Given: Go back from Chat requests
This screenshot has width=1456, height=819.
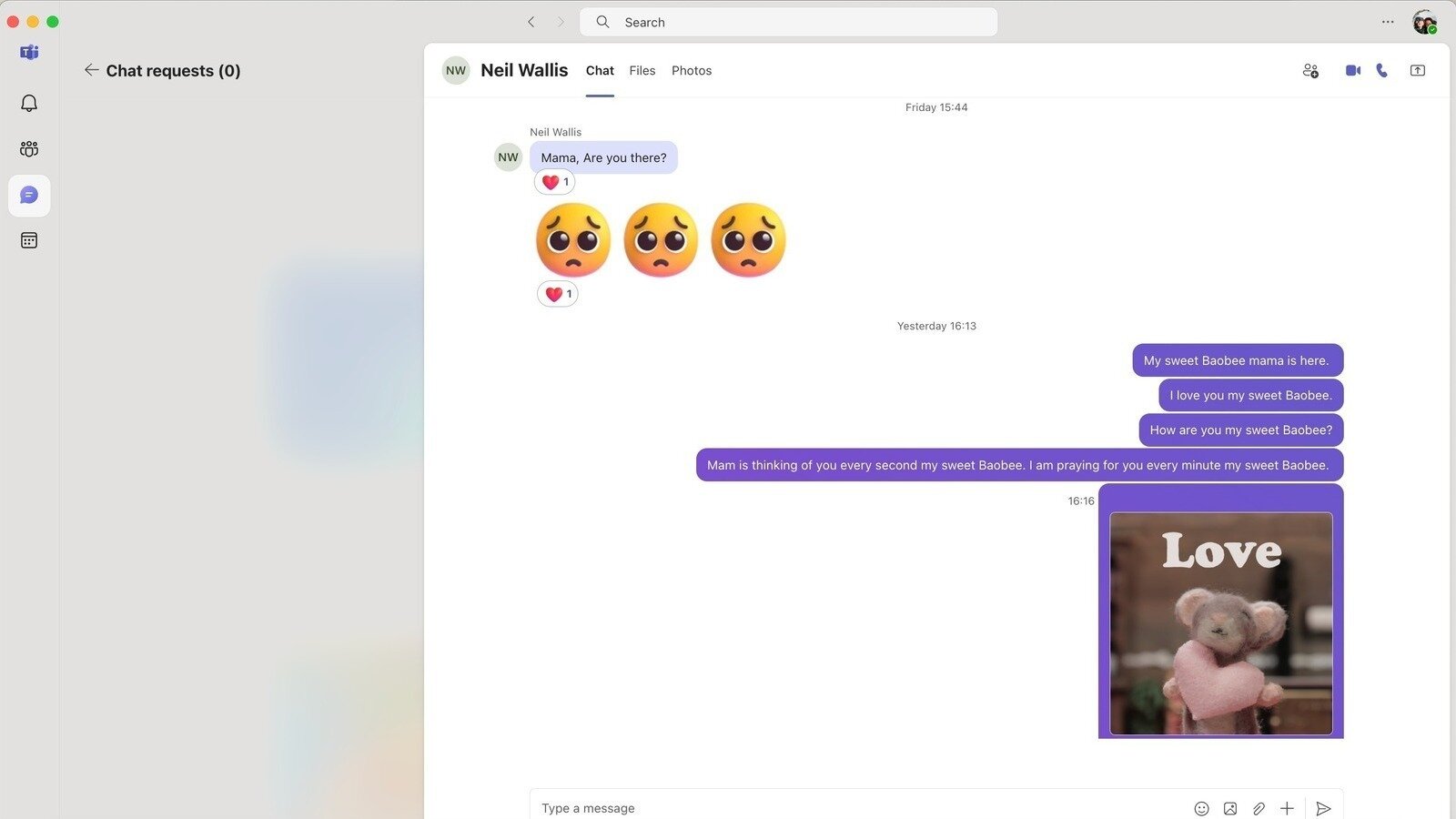Looking at the screenshot, I should coord(91,70).
